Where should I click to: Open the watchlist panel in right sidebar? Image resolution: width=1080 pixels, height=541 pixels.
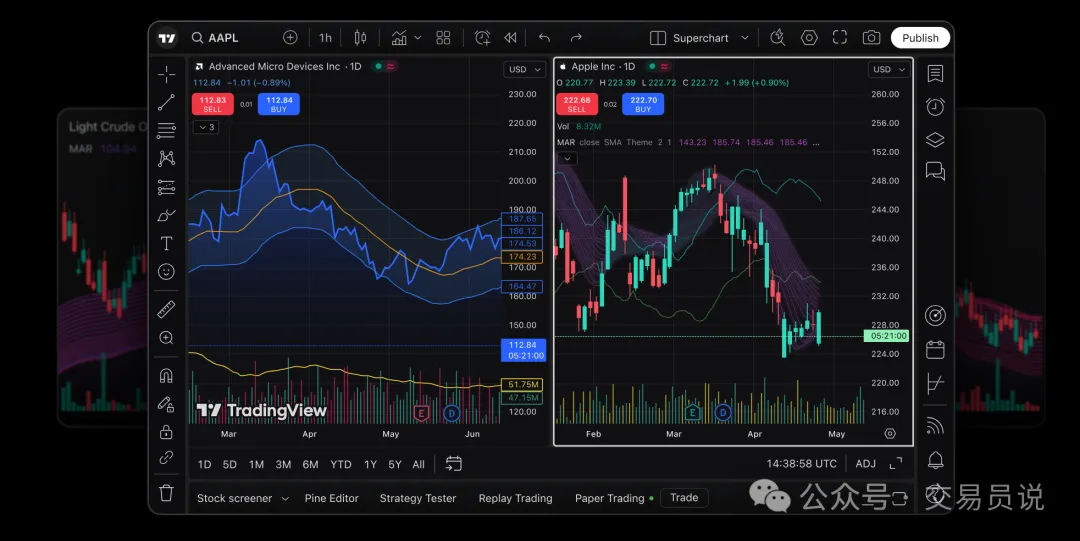[x=935, y=74]
